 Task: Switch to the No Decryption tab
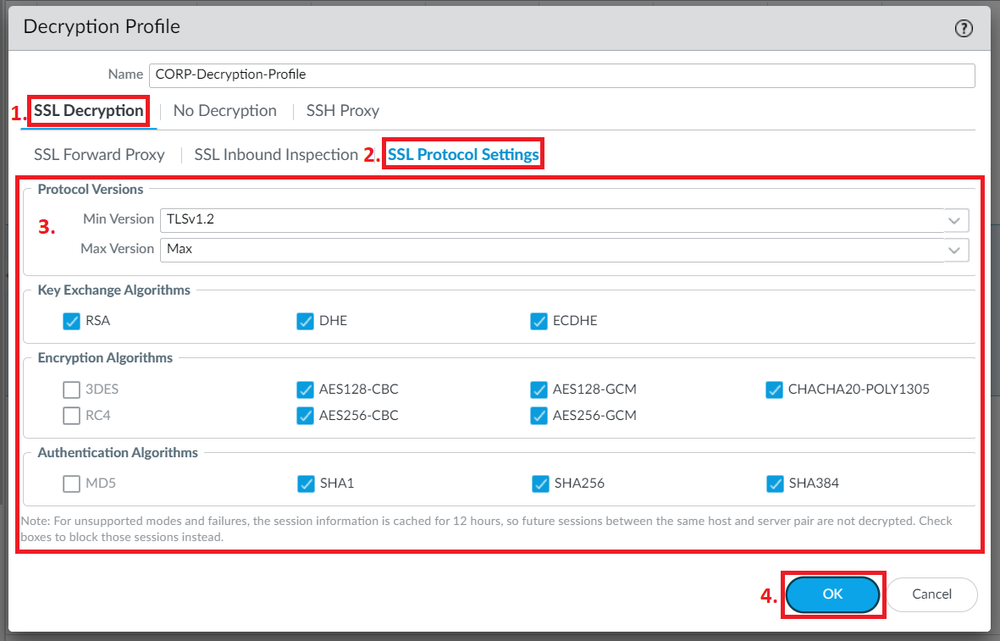point(224,110)
